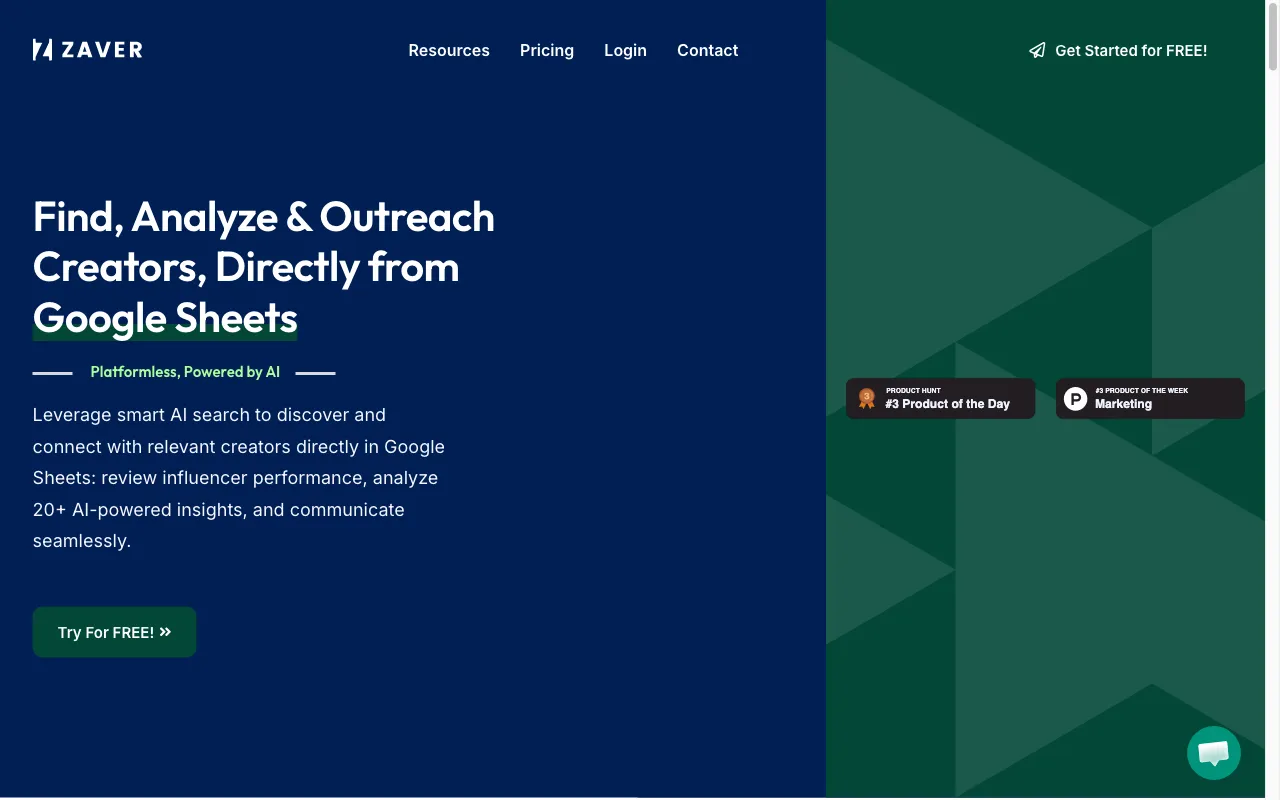Go to the Pricing page
Image resolution: width=1280 pixels, height=800 pixels.
pyautogui.click(x=547, y=50)
